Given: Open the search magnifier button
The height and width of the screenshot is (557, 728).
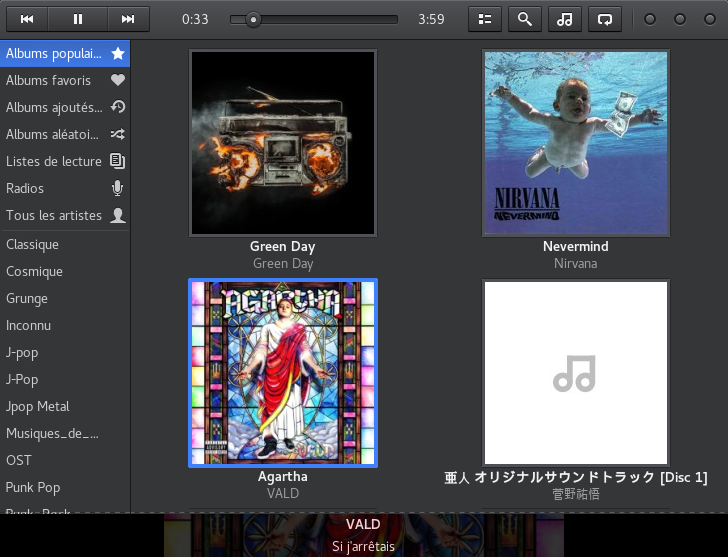Looking at the screenshot, I should click(525, 19).
